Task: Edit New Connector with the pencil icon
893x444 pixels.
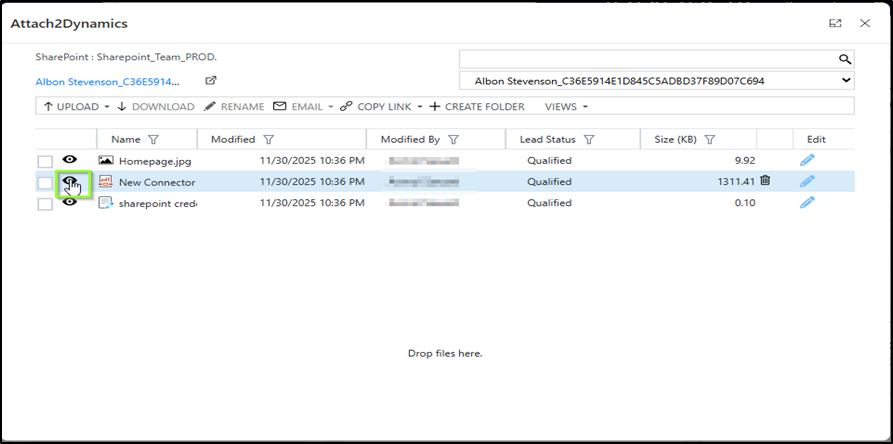Action: pyautogui.click(x=807, y=181)
